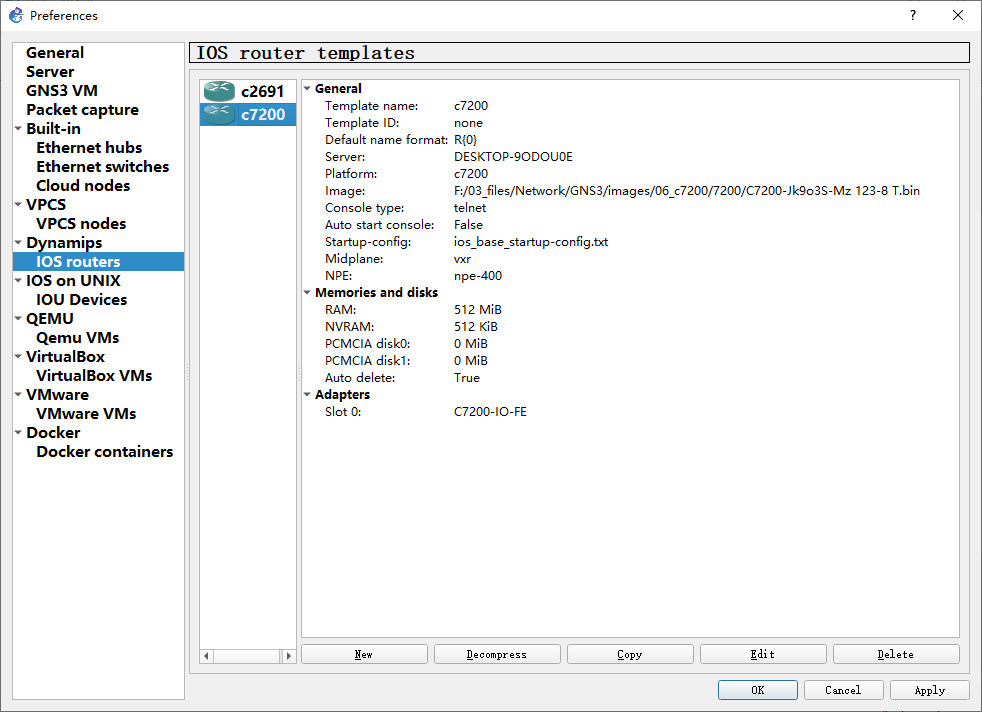982x712 pixels.
Task: Open Qemu VMs settings
Action: (77, 338)
